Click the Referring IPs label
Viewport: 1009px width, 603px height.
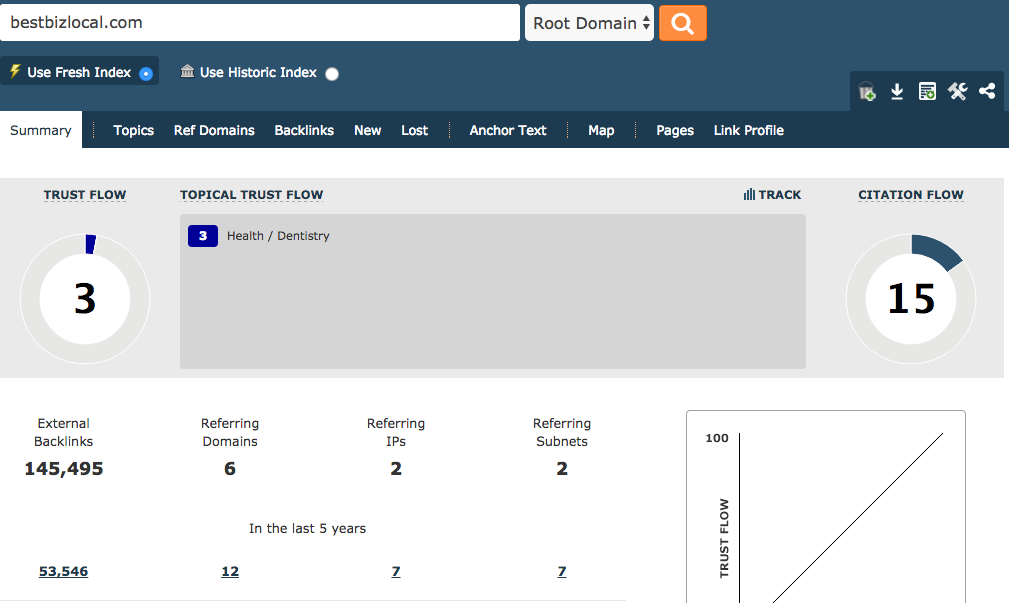[x=396, y=432]
